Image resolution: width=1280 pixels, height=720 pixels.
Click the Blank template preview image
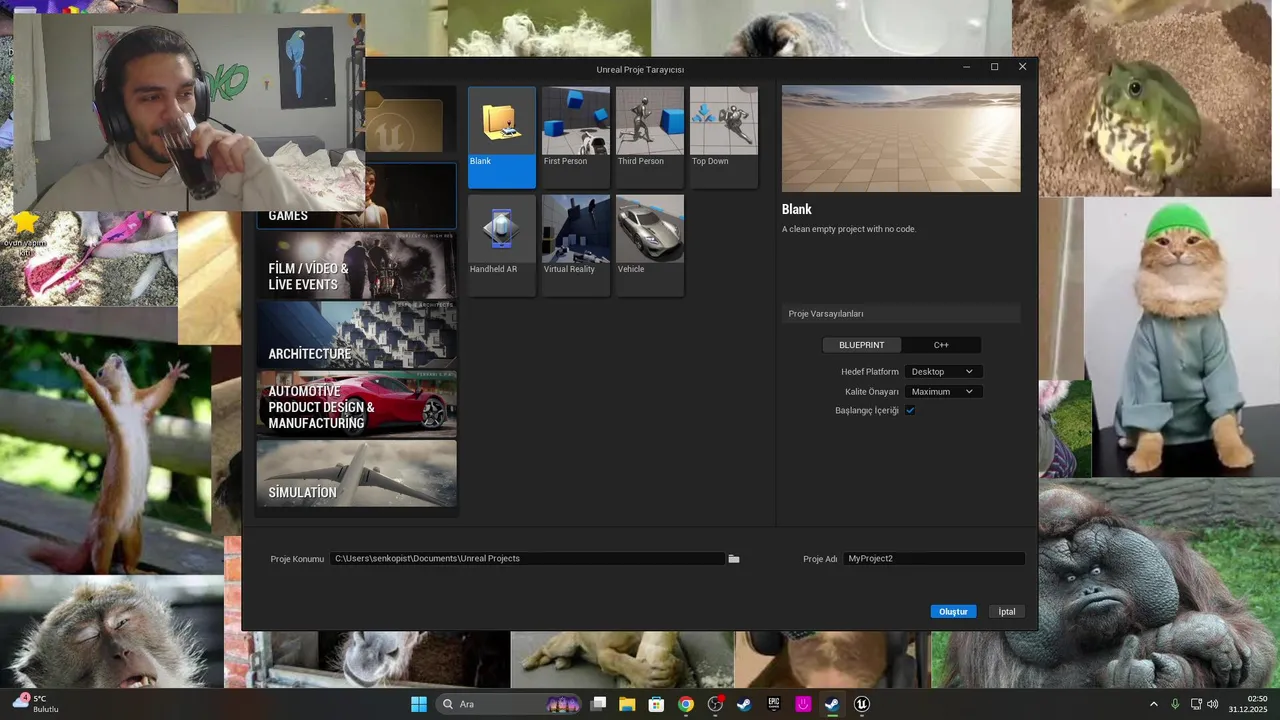[x=901, y=139]
